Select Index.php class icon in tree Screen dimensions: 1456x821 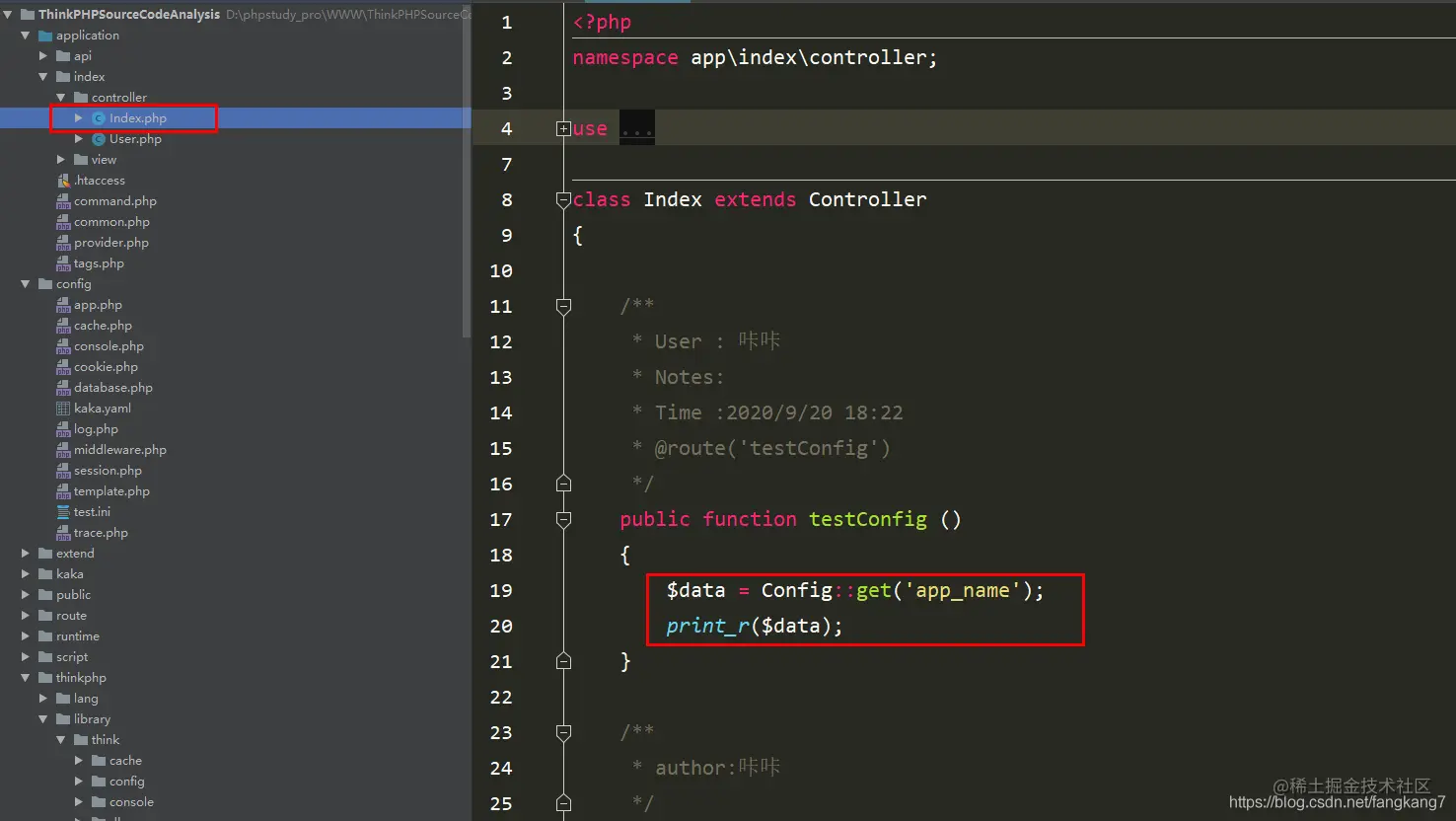(x=99, y=117)
